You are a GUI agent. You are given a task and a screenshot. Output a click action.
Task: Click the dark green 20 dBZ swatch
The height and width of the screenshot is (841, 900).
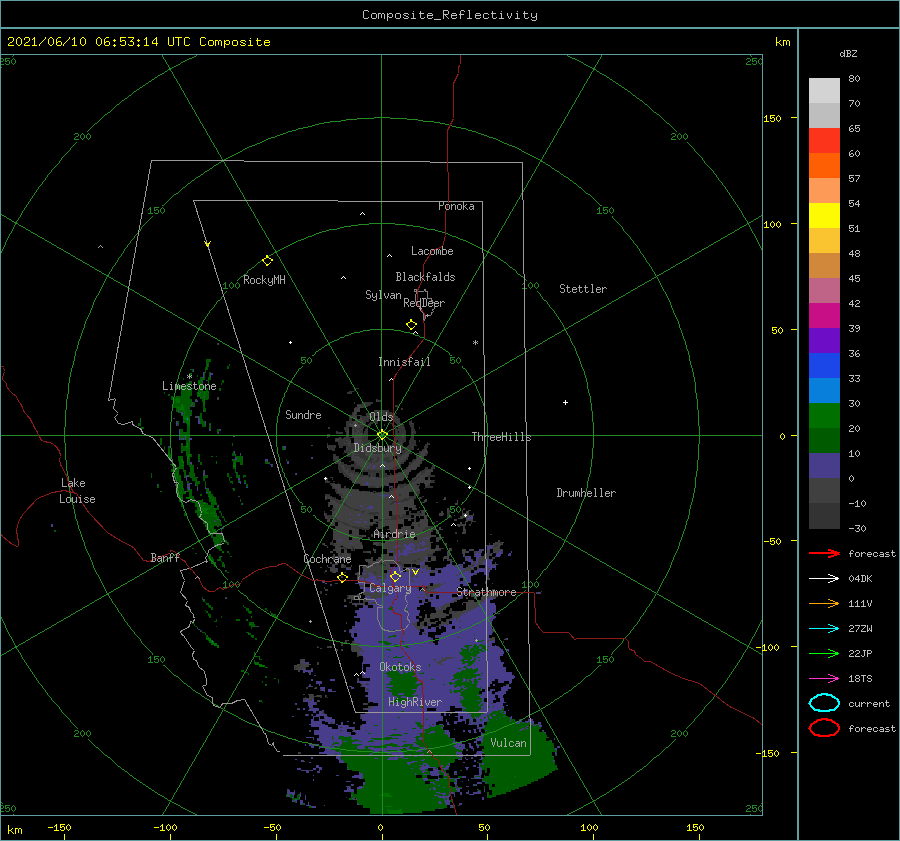[x=824, y=440]
